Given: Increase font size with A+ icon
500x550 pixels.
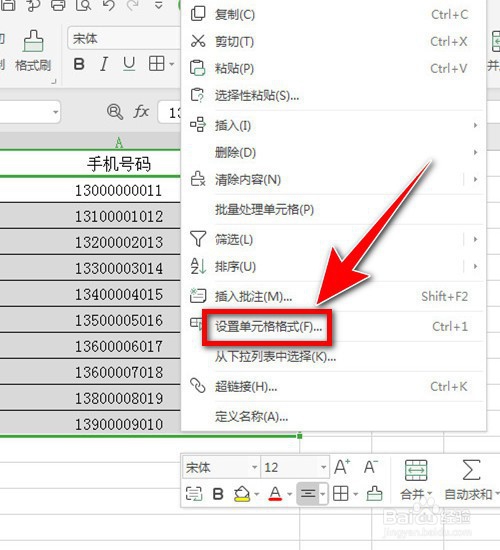Looking at the screenshot, I should pos(342,467).
